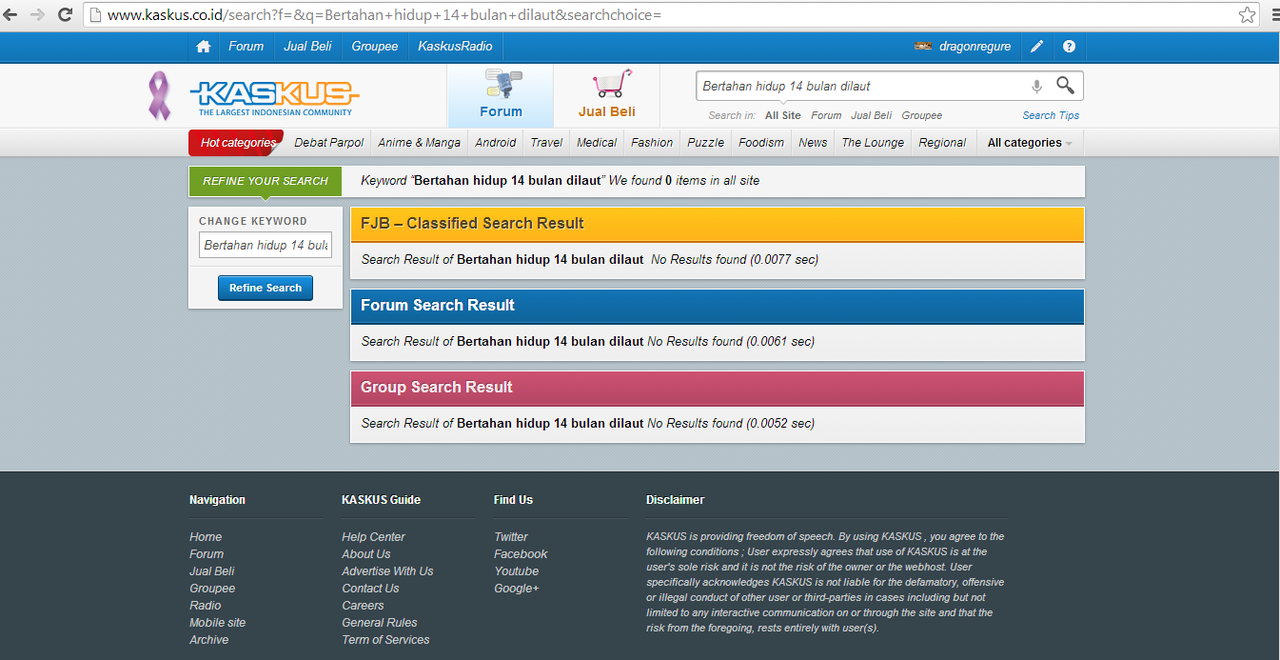Click the KASKUS logo
The width and height of the screenshot is (1280, 660).
click(x=273, y=97)
